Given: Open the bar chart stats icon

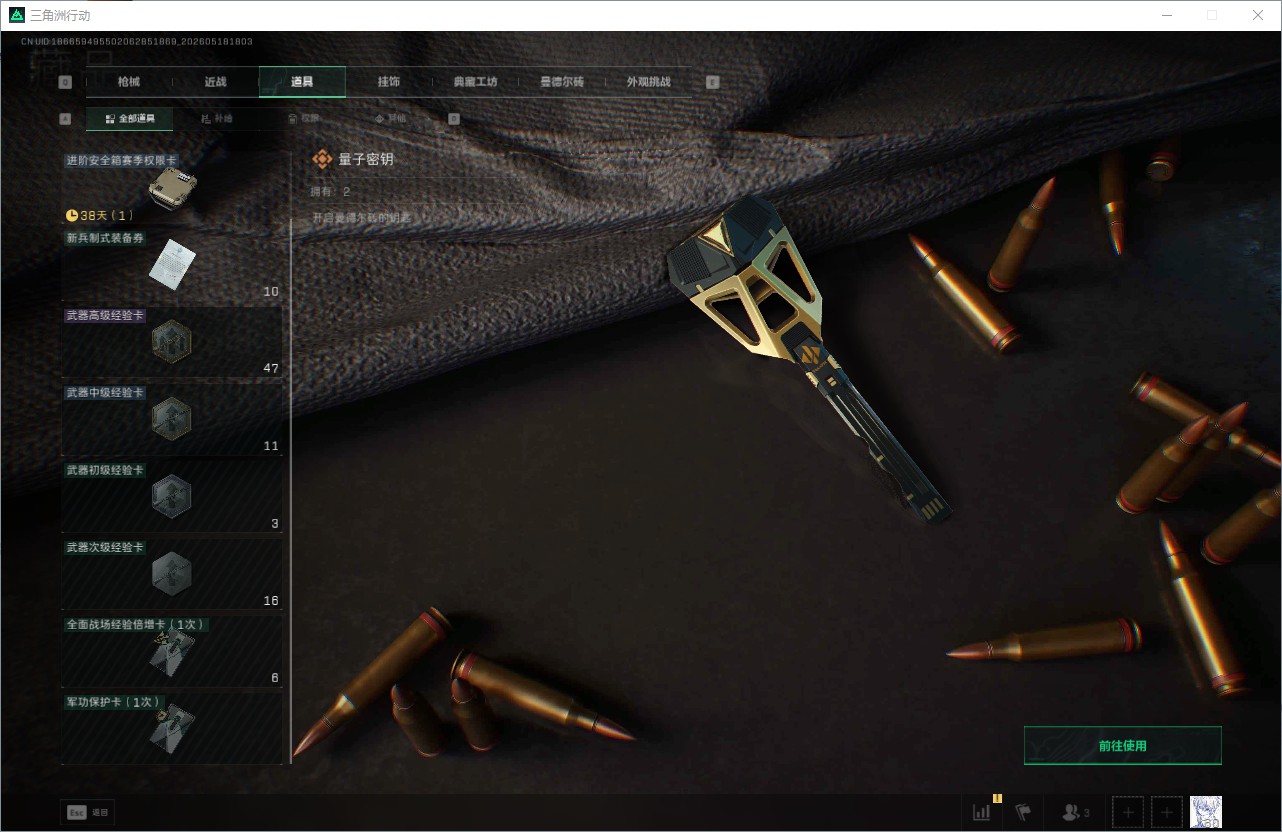Looking at the screenshot, I should (x=982, y=812).
